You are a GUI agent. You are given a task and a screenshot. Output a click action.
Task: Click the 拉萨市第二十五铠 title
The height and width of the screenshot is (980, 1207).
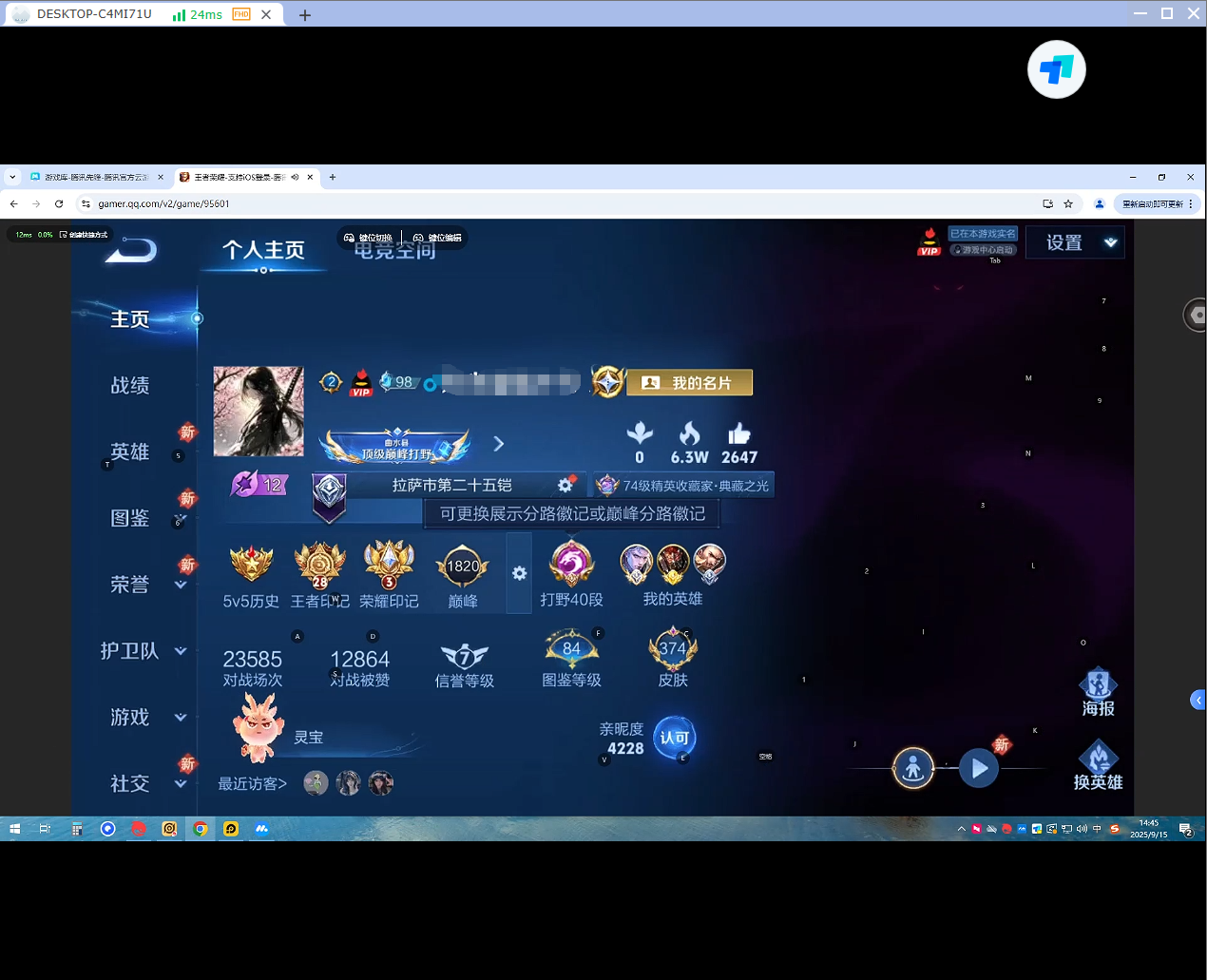pyautogui.click(x=452, y=485)
